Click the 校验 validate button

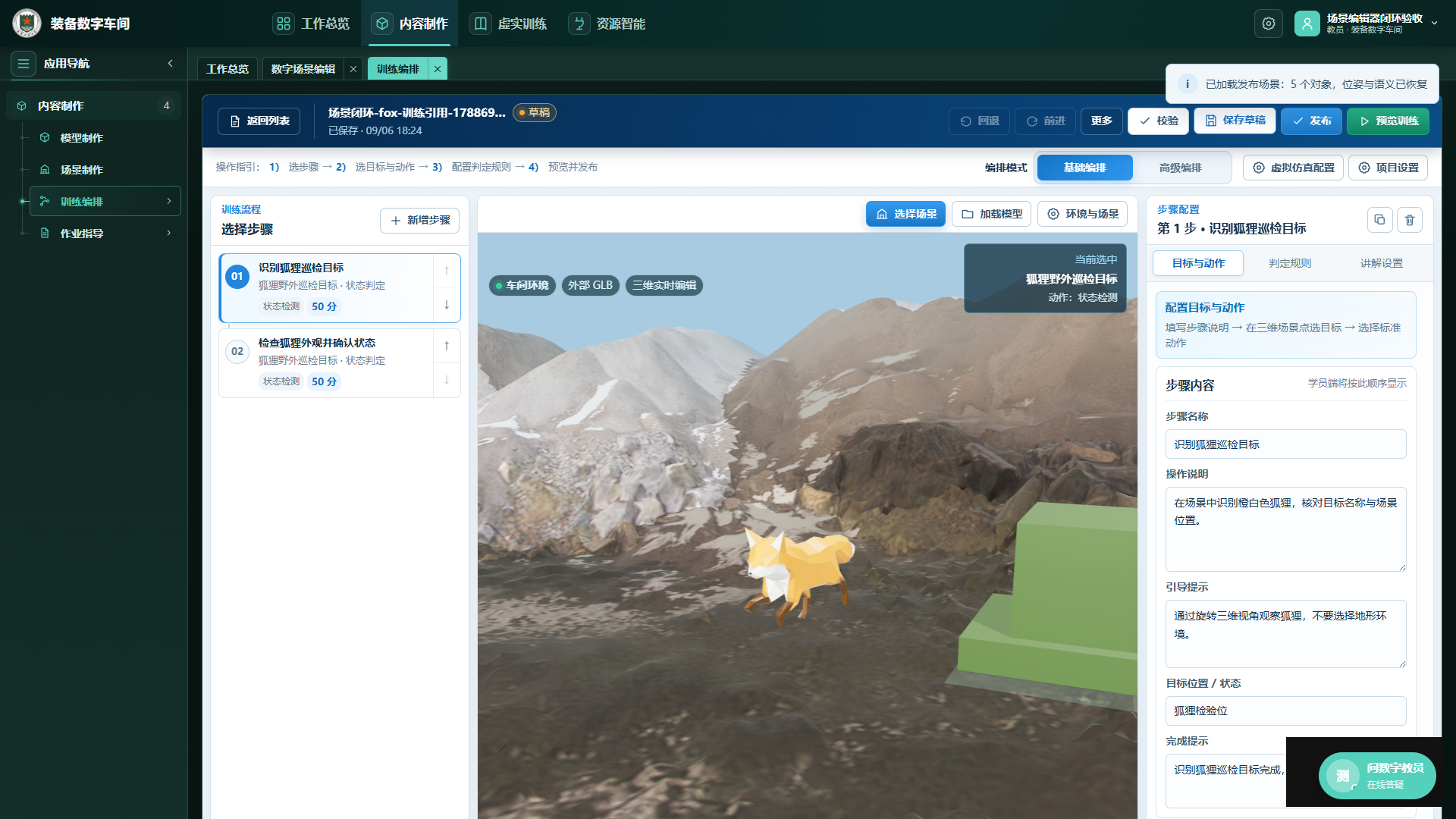(1158, 121)
